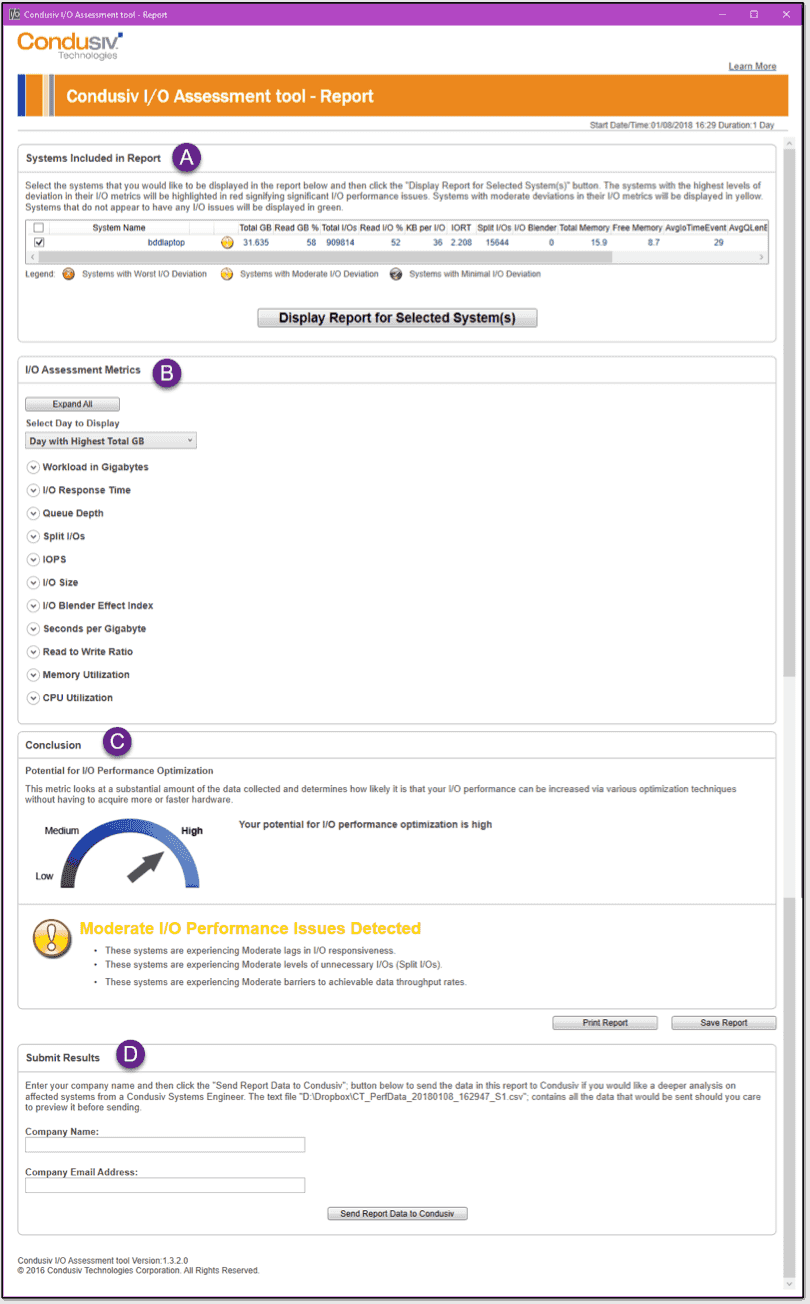Viewport: 810px width, 1304px height.
Task: Click Display Report for Selected System(s) button
Action: [397, 318]
